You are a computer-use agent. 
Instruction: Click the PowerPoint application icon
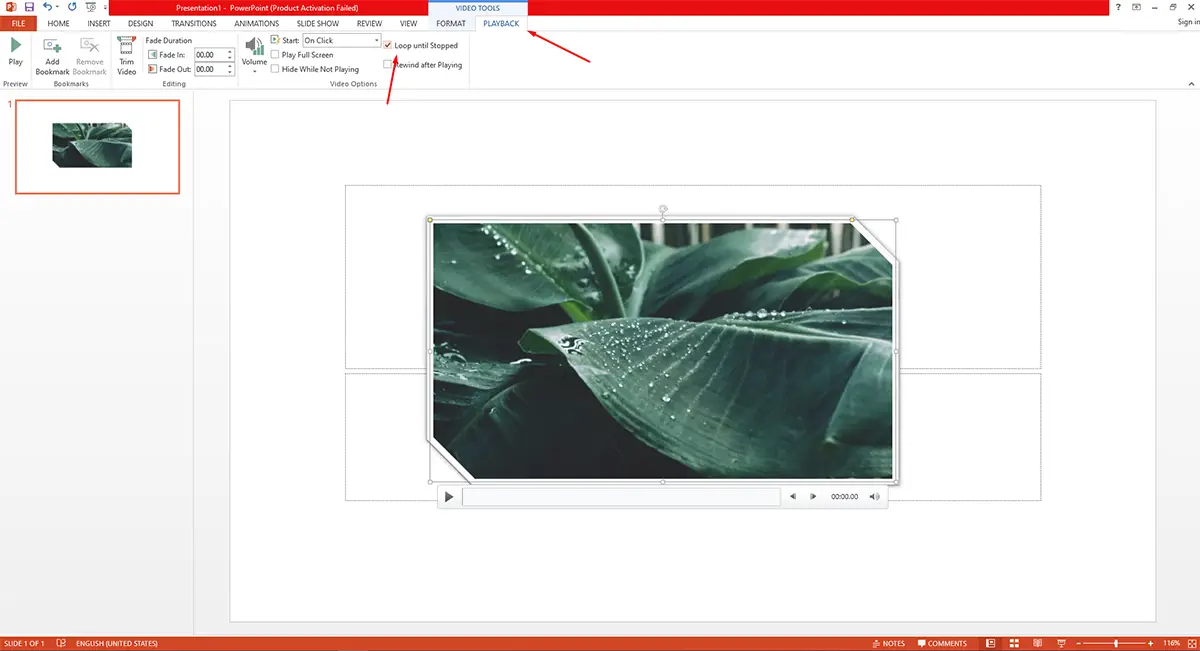(9, 7)
